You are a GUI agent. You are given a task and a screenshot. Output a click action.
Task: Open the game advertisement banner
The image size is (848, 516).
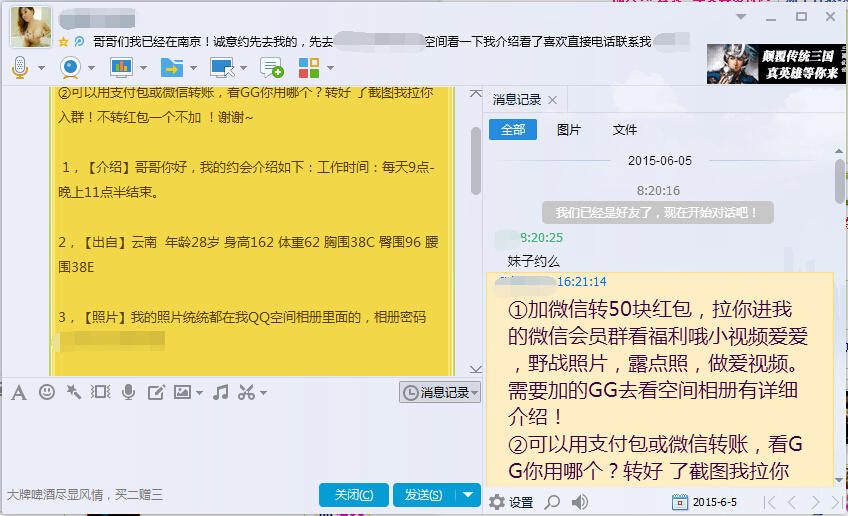point(776,64)
